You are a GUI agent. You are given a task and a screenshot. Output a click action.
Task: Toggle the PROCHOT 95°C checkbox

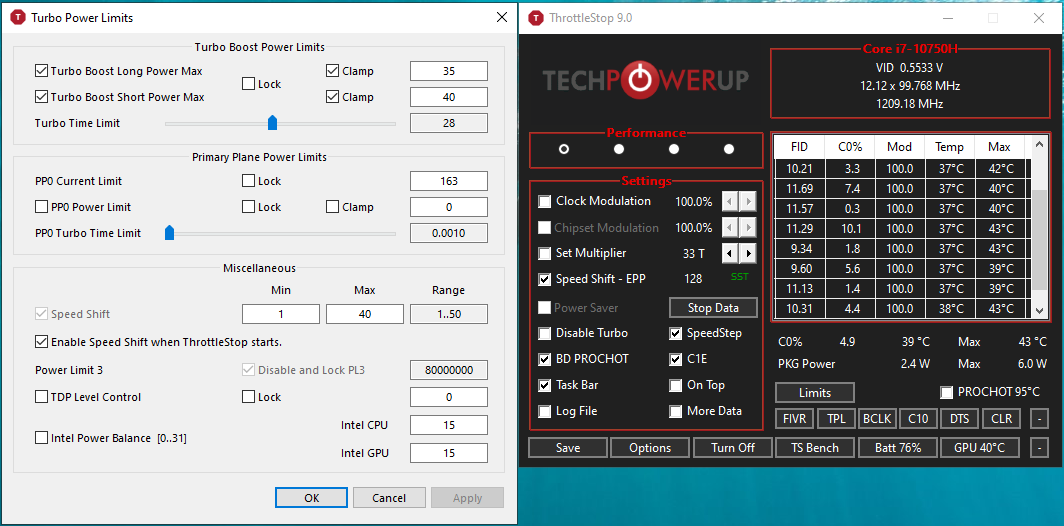[x=946, y=392]
